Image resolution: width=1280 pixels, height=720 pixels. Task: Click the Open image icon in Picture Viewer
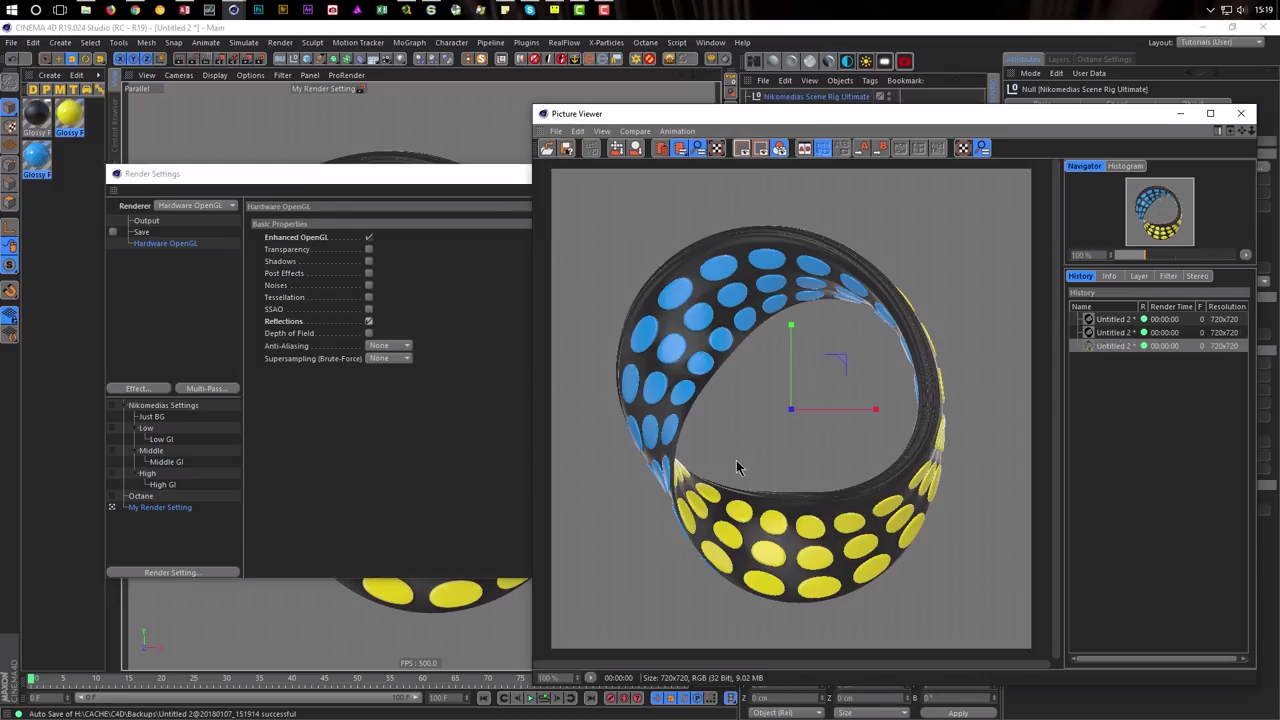click(x=547, y=149)
